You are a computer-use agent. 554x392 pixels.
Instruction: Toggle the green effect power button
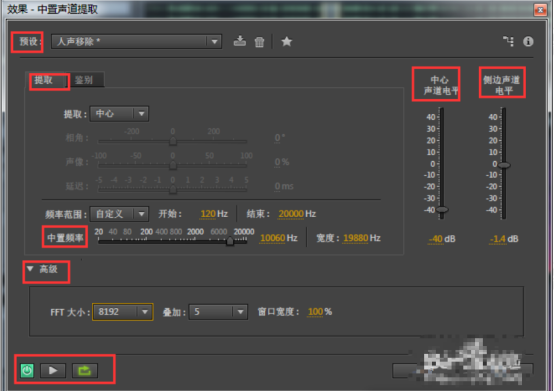(x=27, y=370)
